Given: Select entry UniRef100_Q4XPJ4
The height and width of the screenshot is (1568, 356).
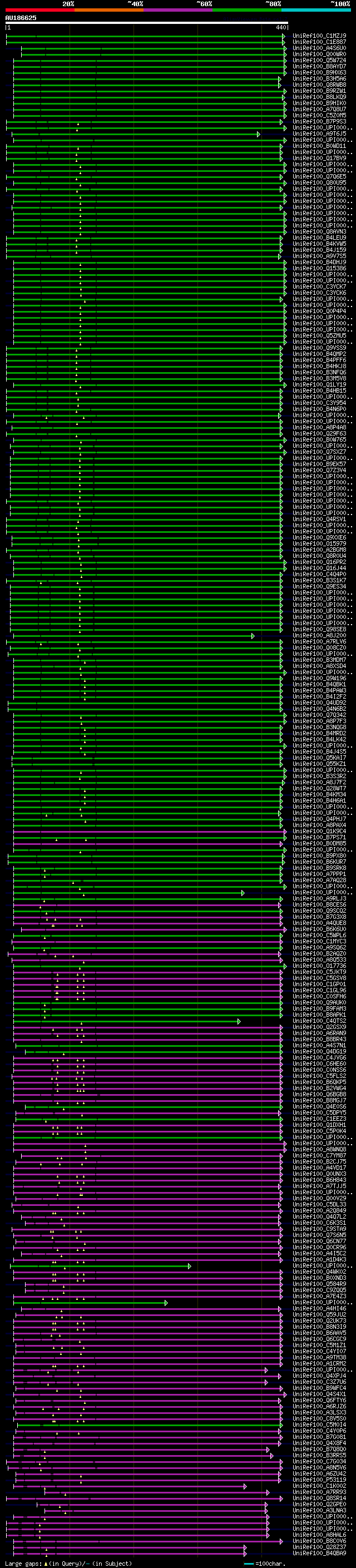Looking at the screenshot, I should [x=319, y=1376].
